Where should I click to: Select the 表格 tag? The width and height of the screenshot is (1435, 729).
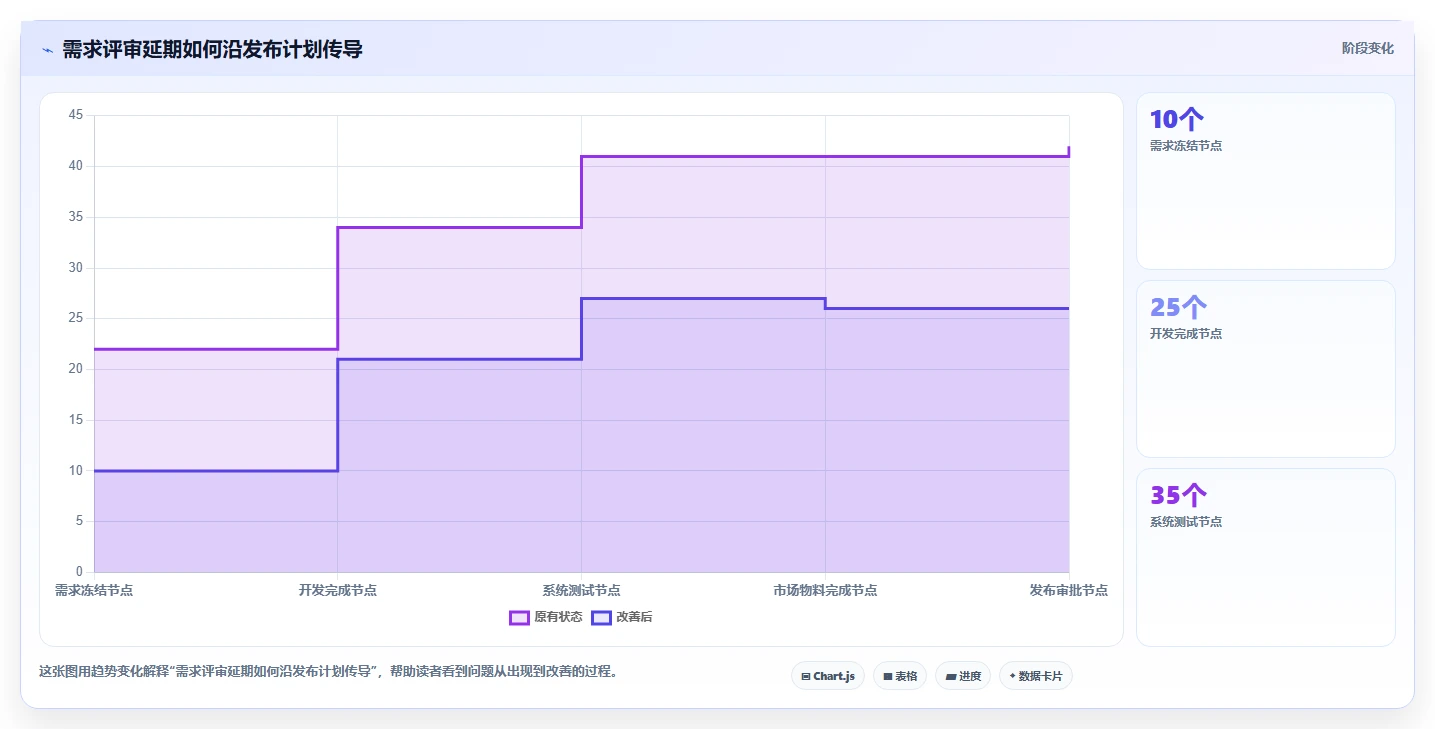[900, 676]
